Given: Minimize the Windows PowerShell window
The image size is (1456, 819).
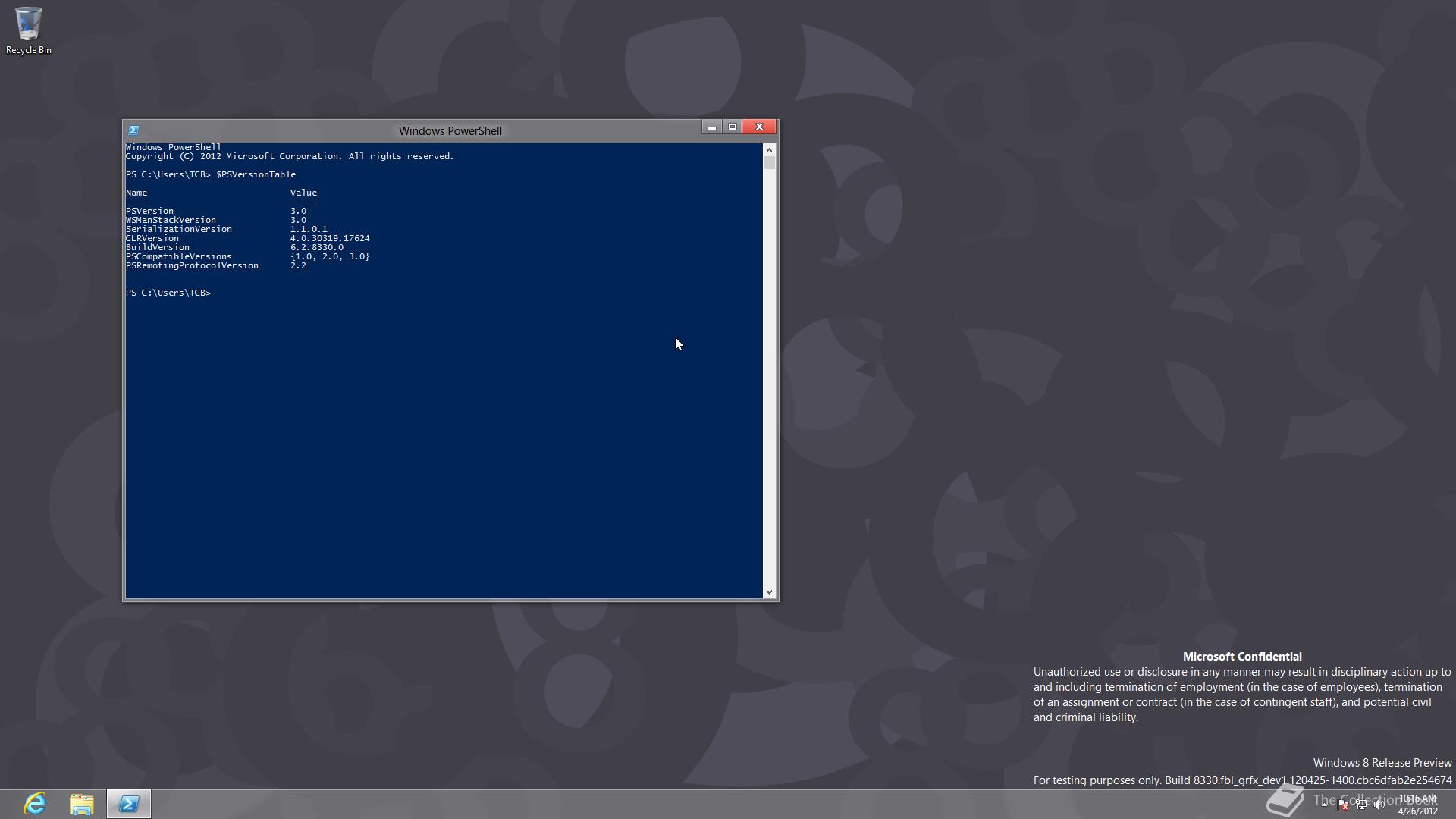Looking at the screenshot, I should (711, 127).
